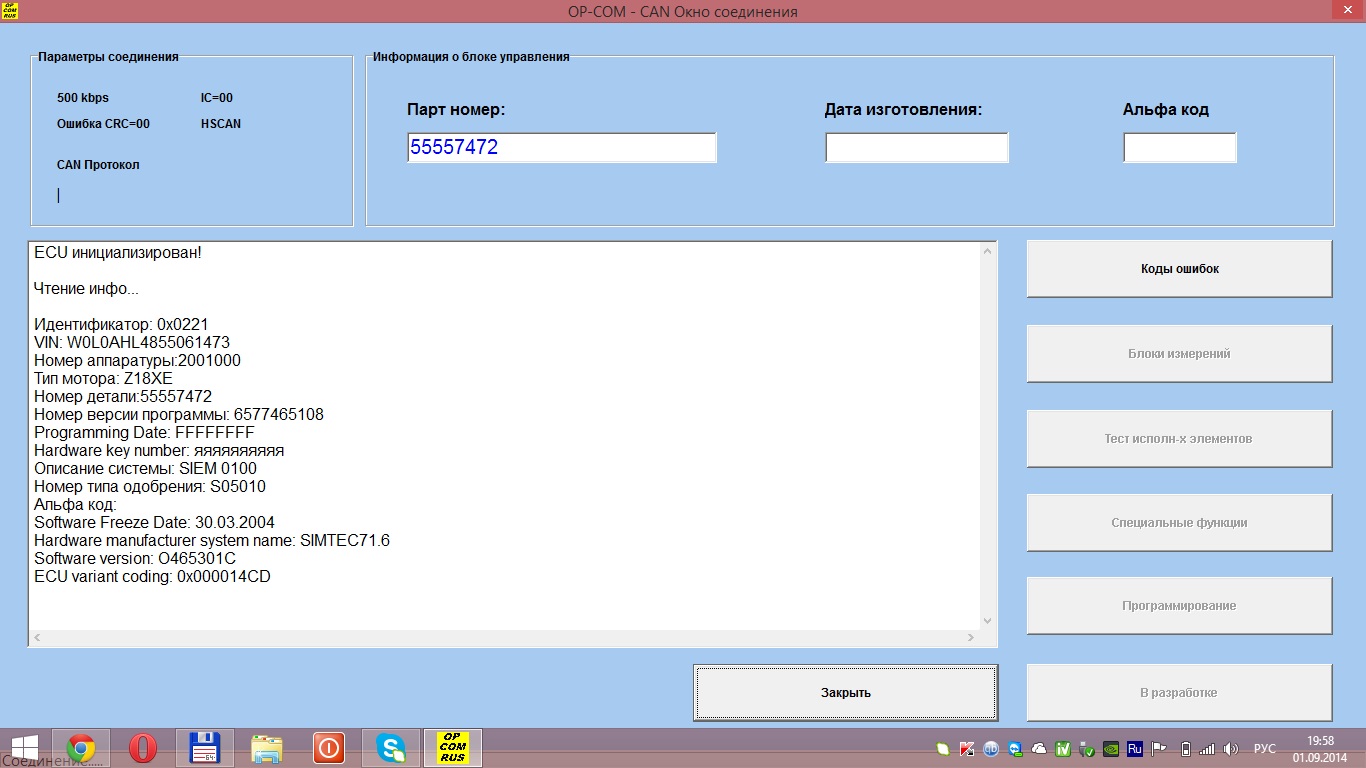Click the Парт номер field 55557472
Screen dimensions: 1366x768
pos(562,147)
